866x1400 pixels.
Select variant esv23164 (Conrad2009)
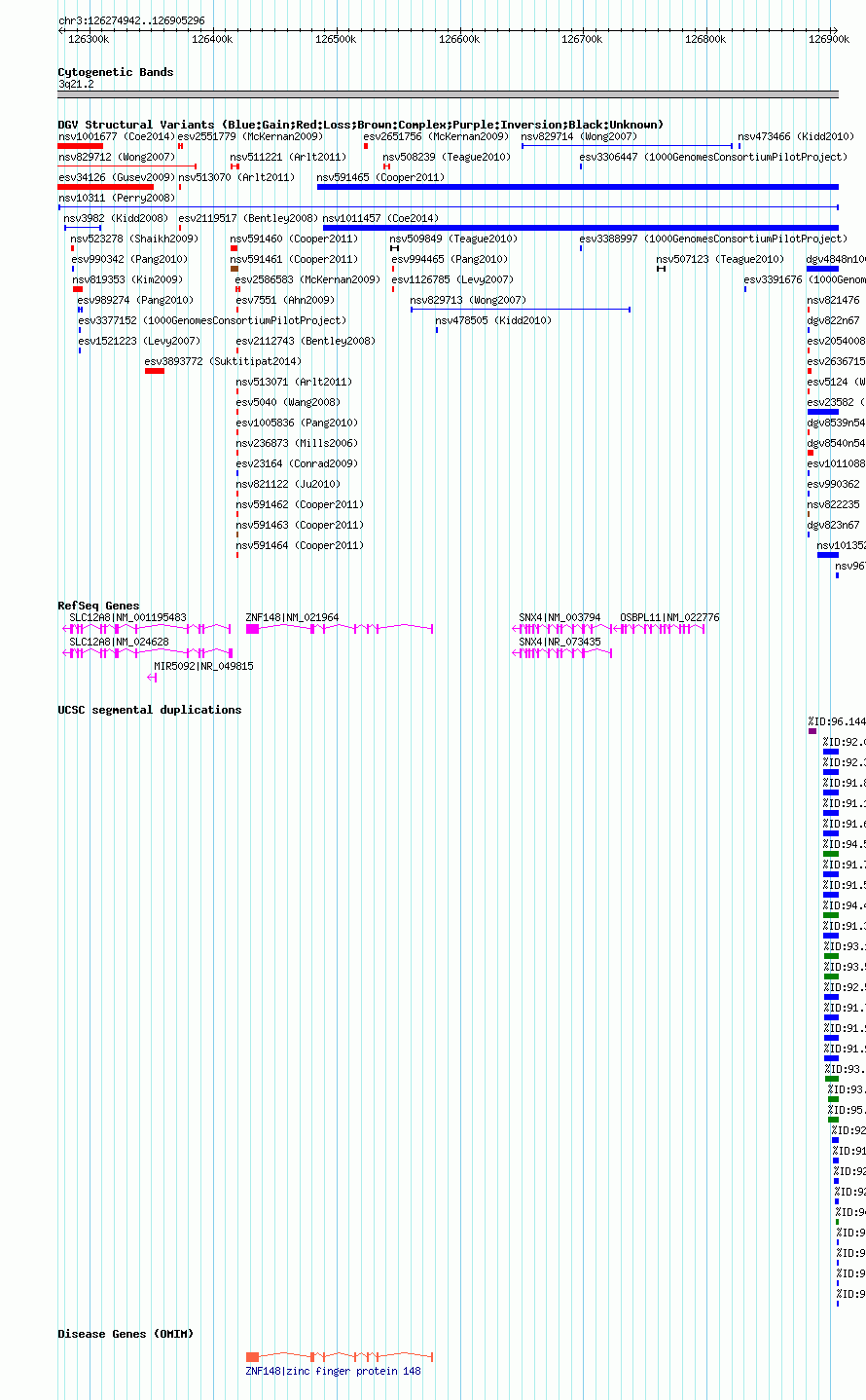tap(296, 463)
